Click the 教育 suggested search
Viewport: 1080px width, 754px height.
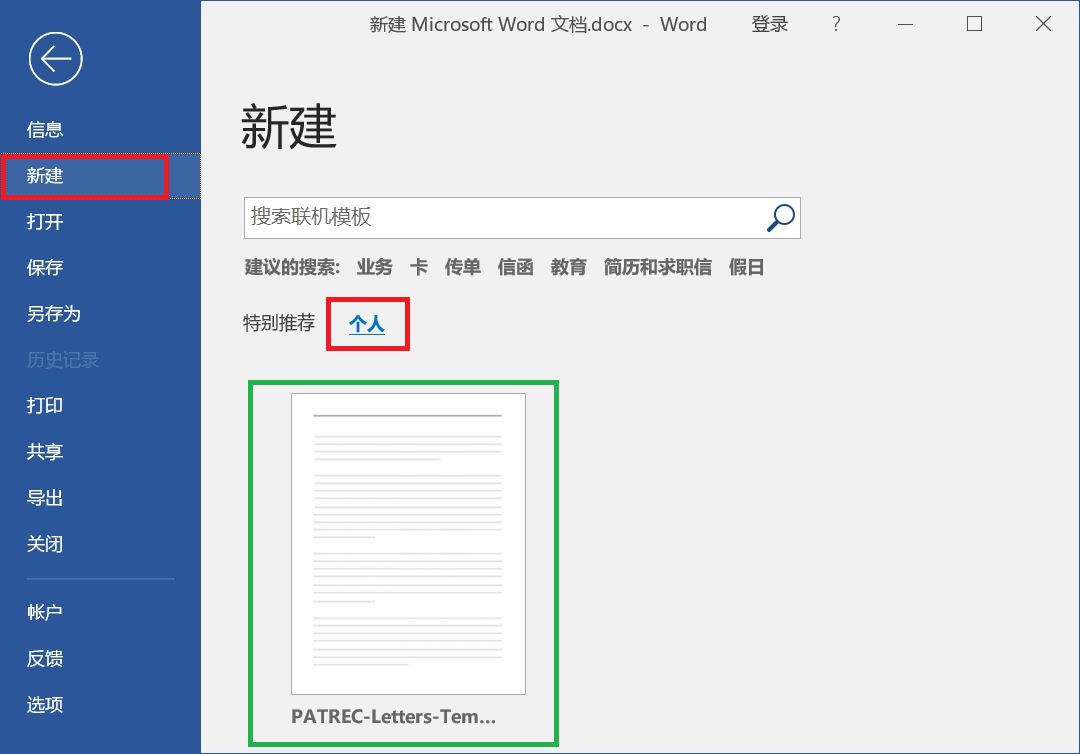568,267
